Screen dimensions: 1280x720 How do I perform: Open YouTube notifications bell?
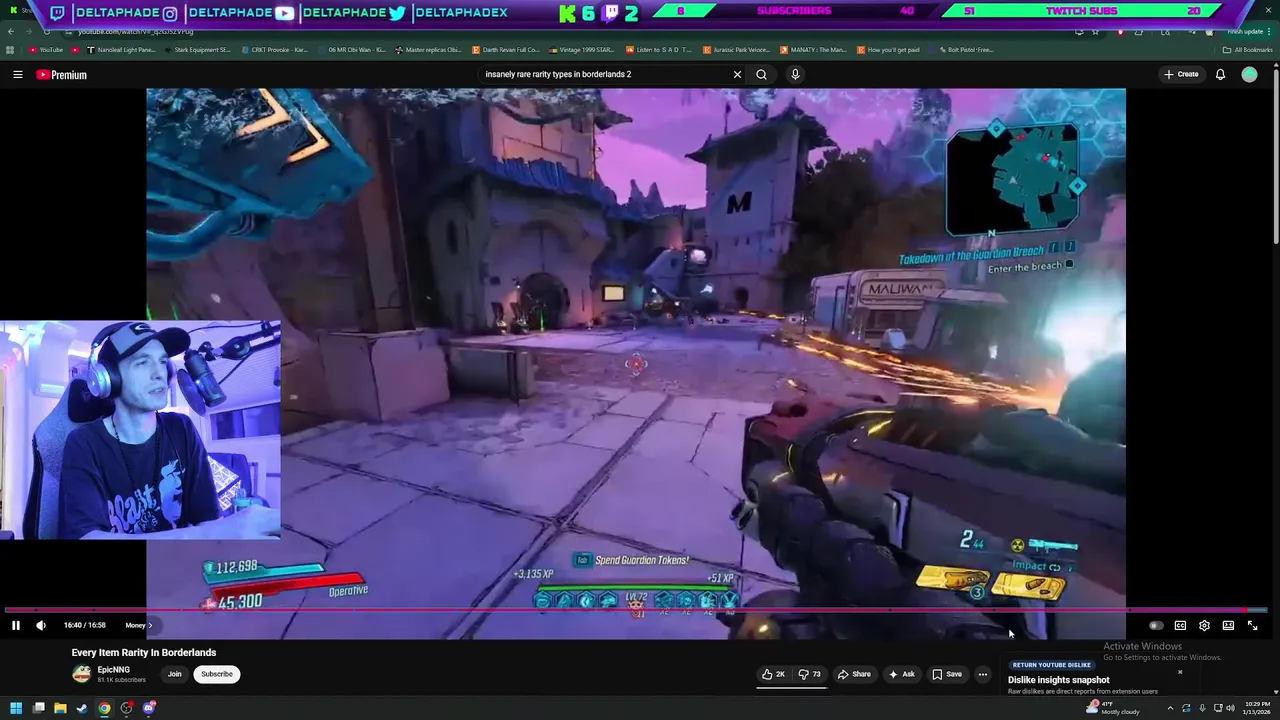point(1220,74)
